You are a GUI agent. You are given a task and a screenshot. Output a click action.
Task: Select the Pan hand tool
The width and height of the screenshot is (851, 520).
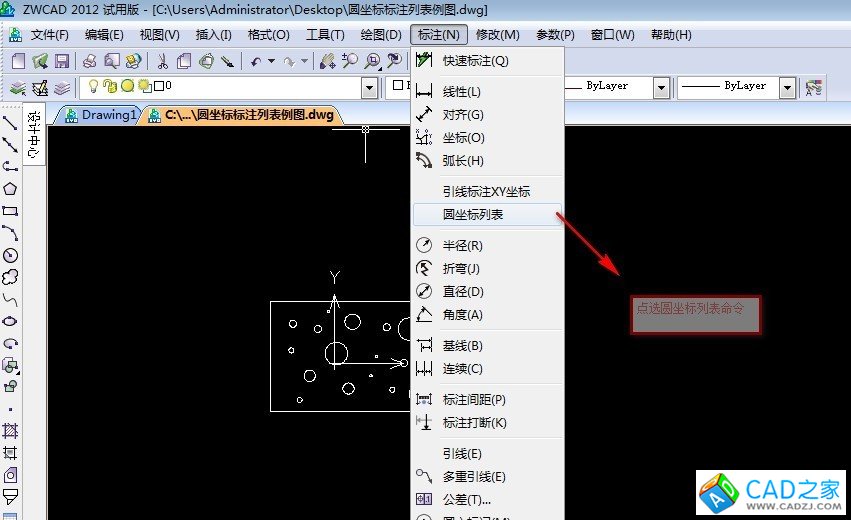(x=328, y=61)
